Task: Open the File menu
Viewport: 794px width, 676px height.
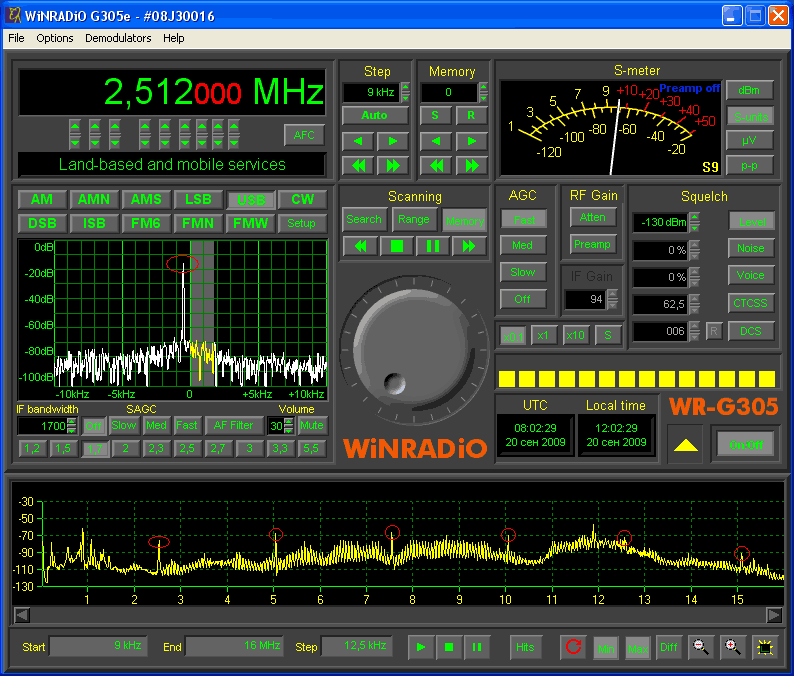Action: coord(16,38)
